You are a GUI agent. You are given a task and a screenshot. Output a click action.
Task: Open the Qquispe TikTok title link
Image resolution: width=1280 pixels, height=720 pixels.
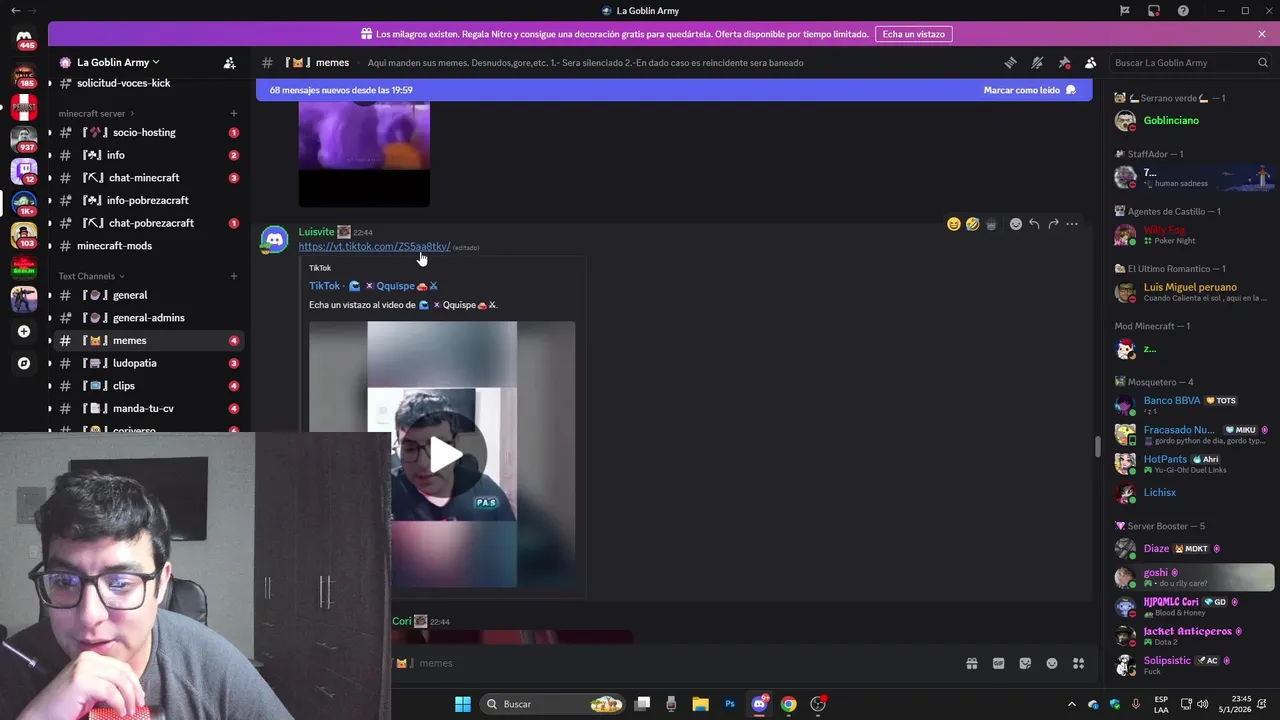click(x=374, y=286)
